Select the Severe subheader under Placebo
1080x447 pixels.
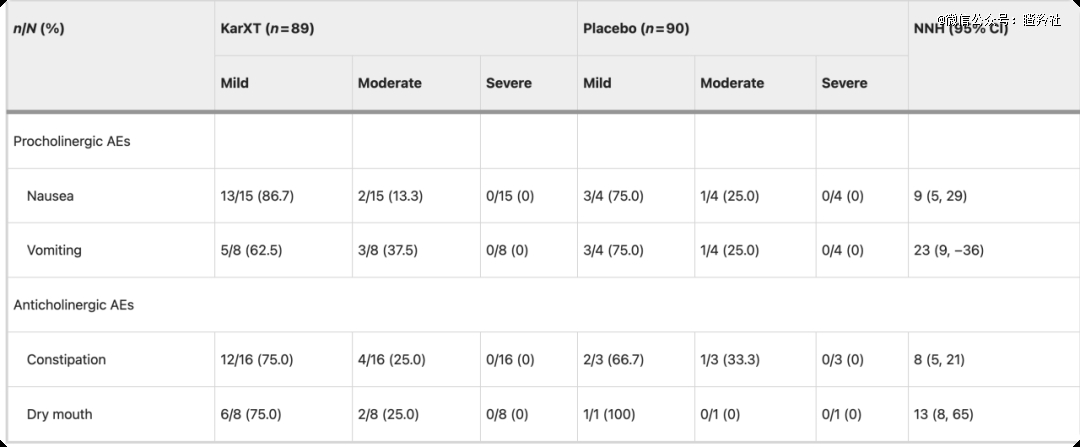pos(844,83)
